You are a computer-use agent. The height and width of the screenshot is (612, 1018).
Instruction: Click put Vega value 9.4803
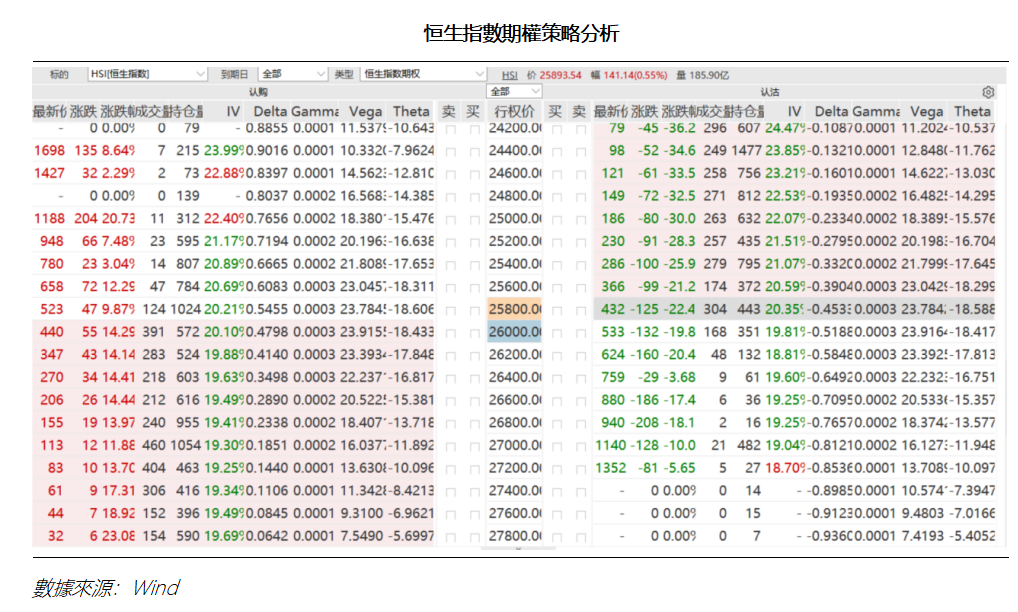pos(923,513)
